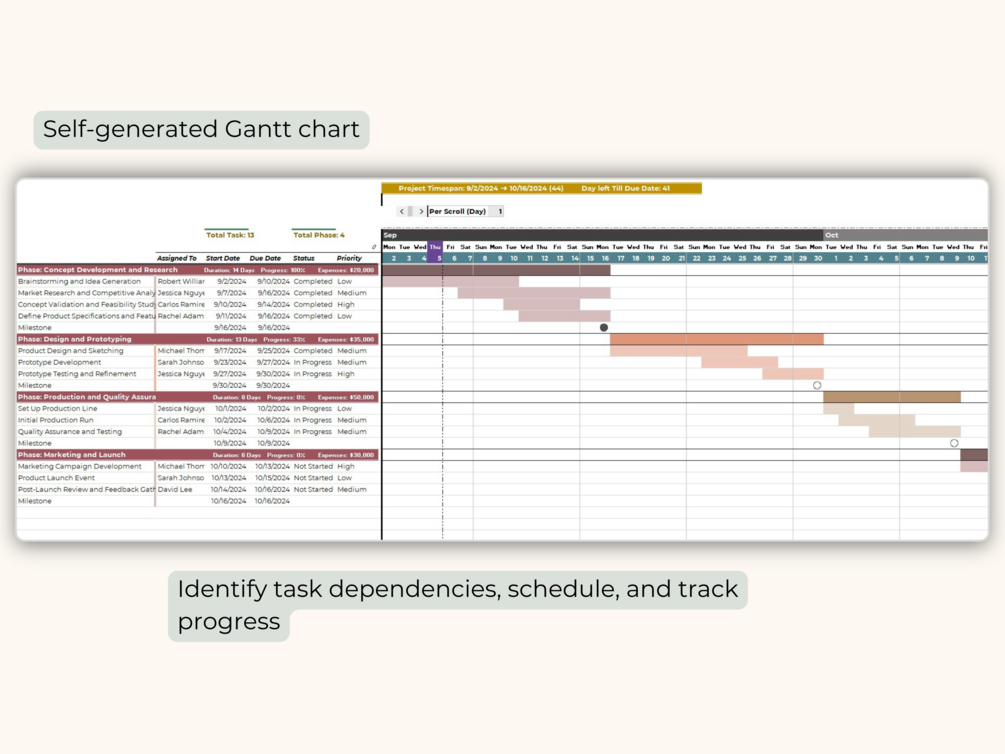Image resolution: width=1005 pixels, height=754 pixels.
Task: Select the Phase: Production and Quality Assura row
Action: point(197,397)
